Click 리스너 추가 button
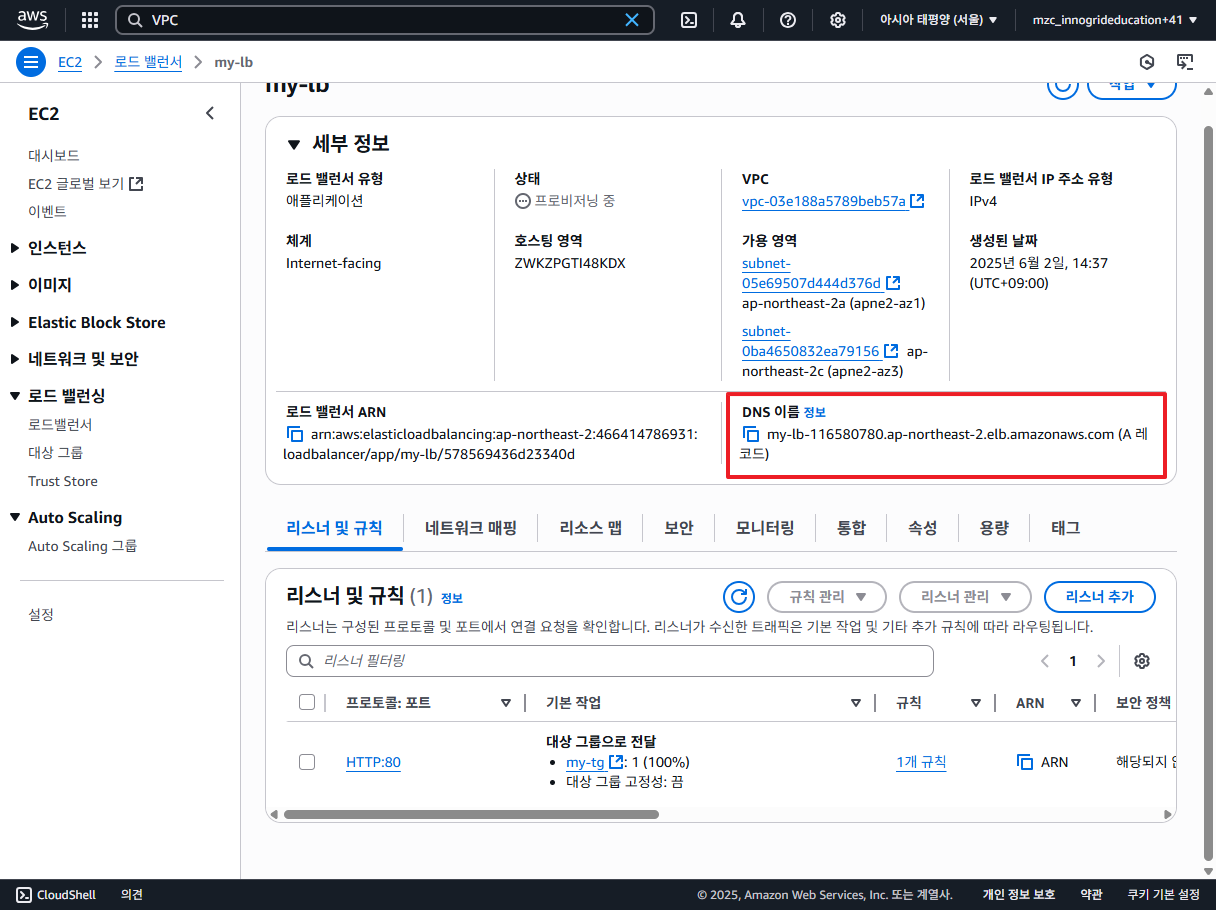This screenshot has width=1216, height=910. 1100,597
